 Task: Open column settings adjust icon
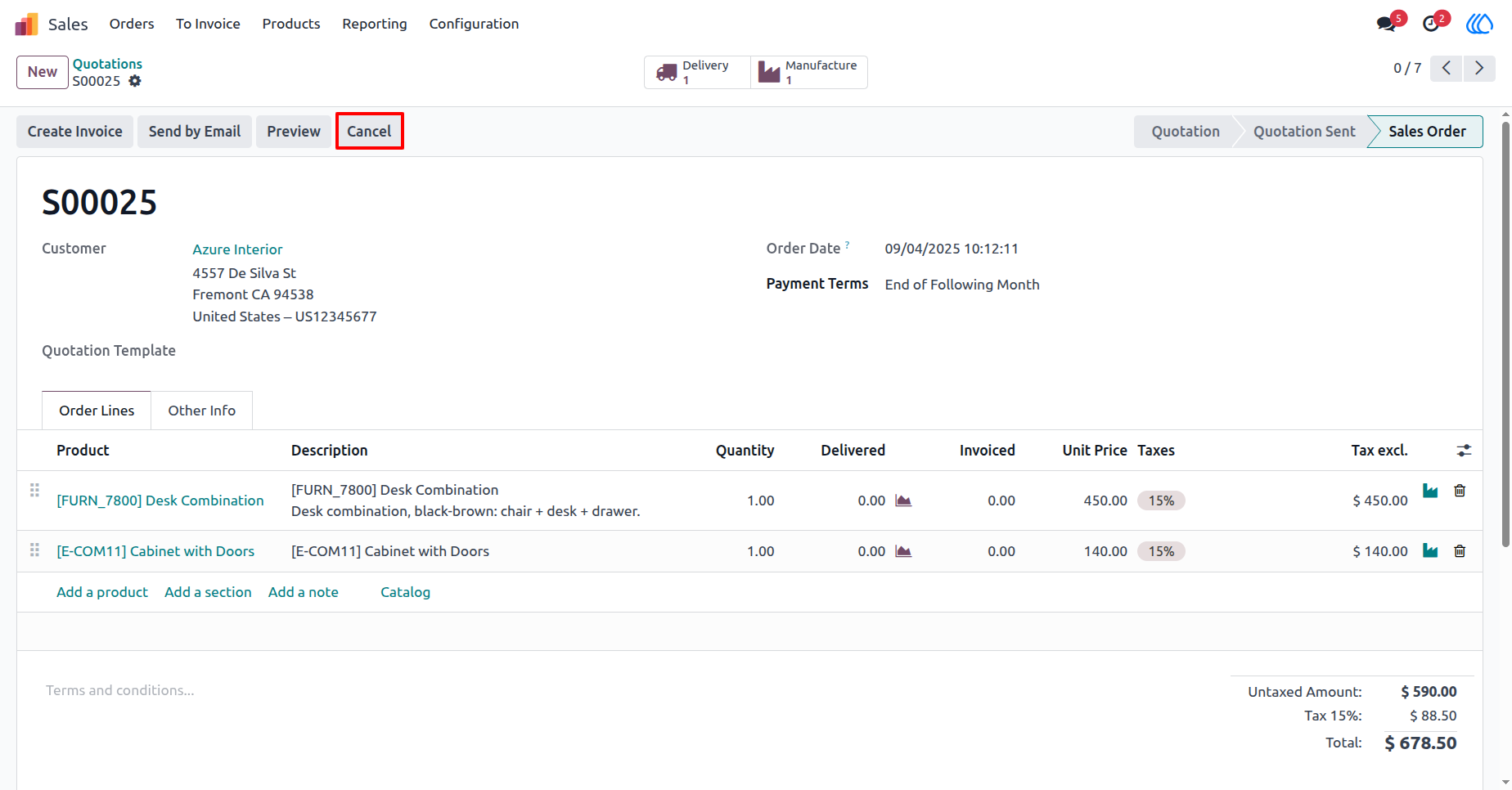(1464, 451)
